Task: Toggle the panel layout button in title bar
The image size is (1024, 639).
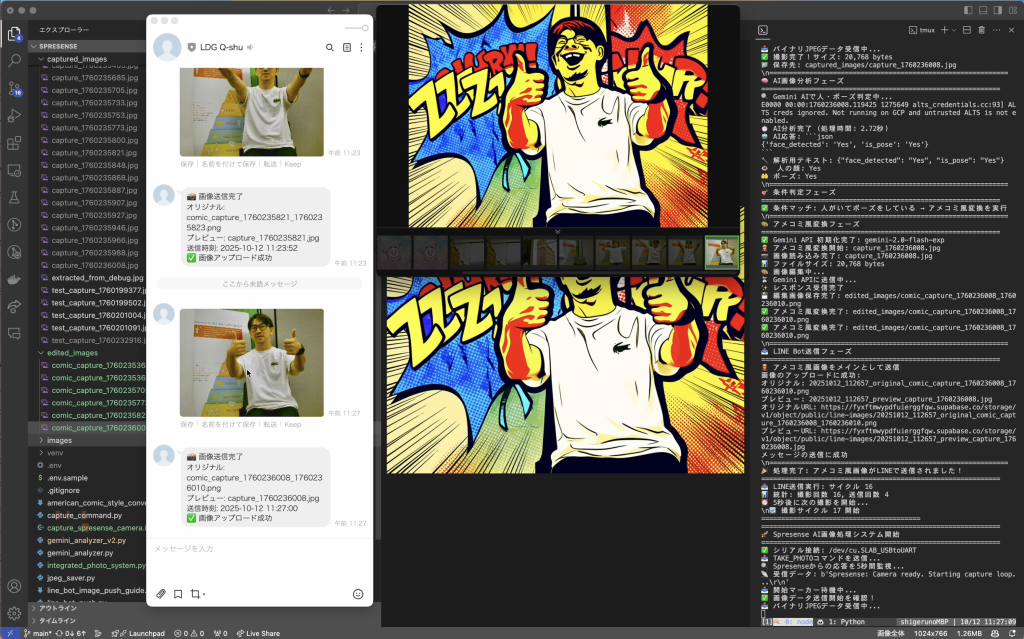Action: click(984, 9)
